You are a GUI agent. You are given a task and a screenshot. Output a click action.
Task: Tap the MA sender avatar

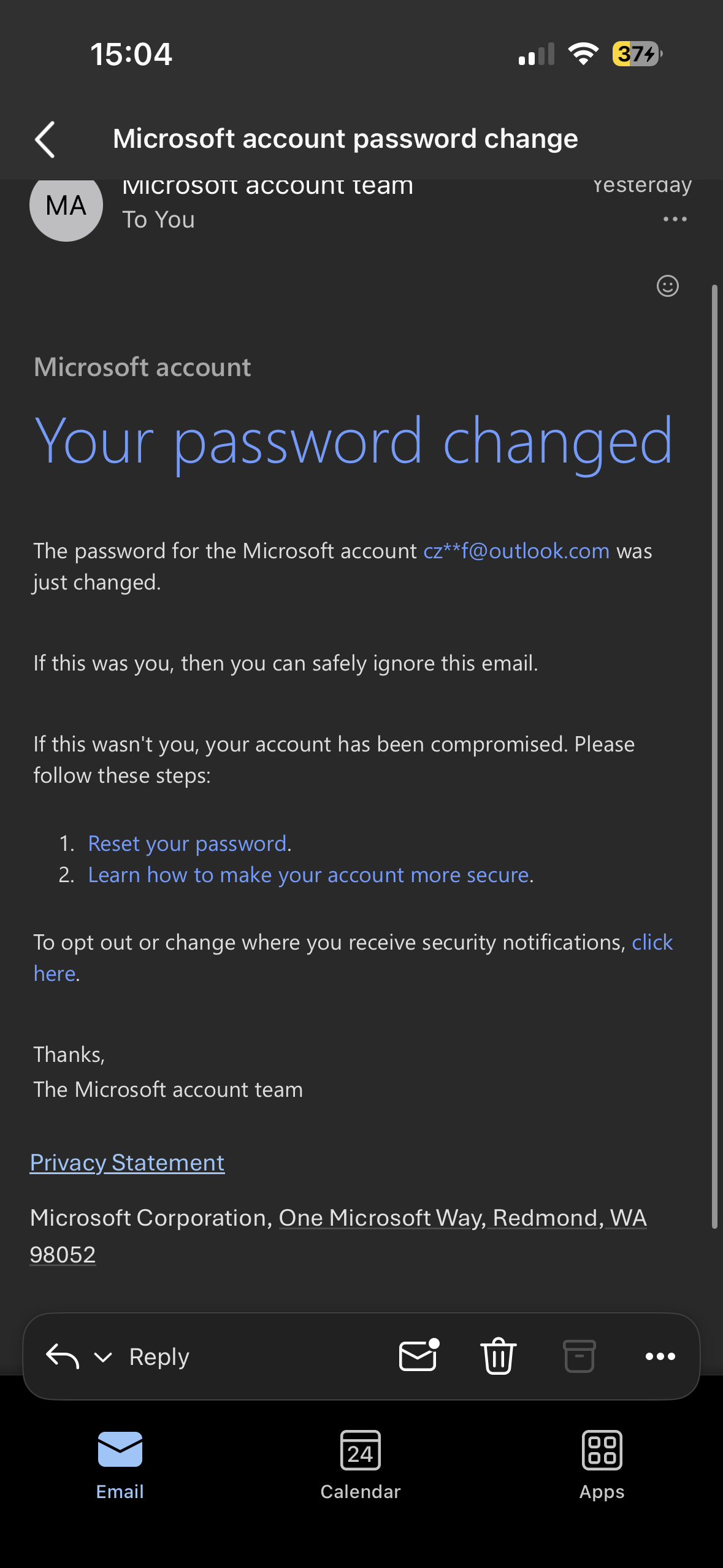(x=66, y=206)
